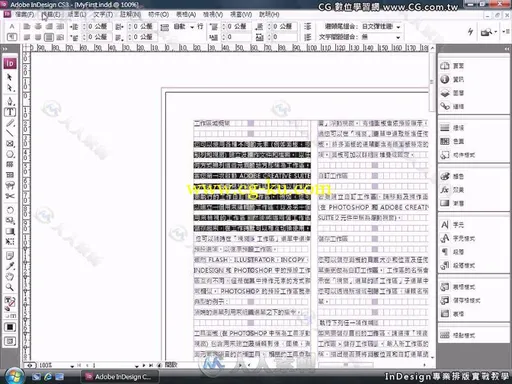Select the Zoom magnifier tool
The width and height of the screenshot is (512, 384).
[10, 287]
